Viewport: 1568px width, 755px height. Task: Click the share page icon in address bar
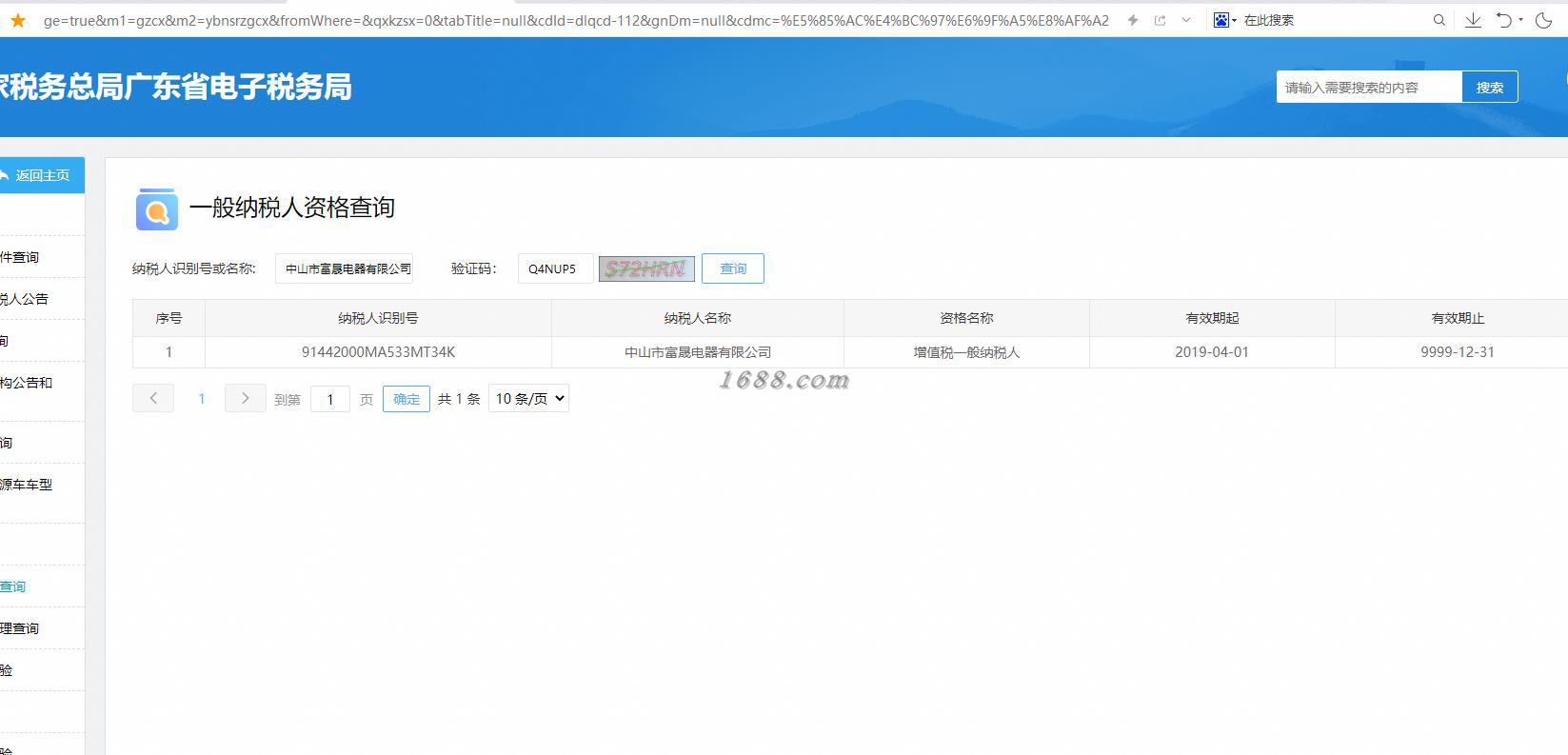click(x=1160, y=20)
